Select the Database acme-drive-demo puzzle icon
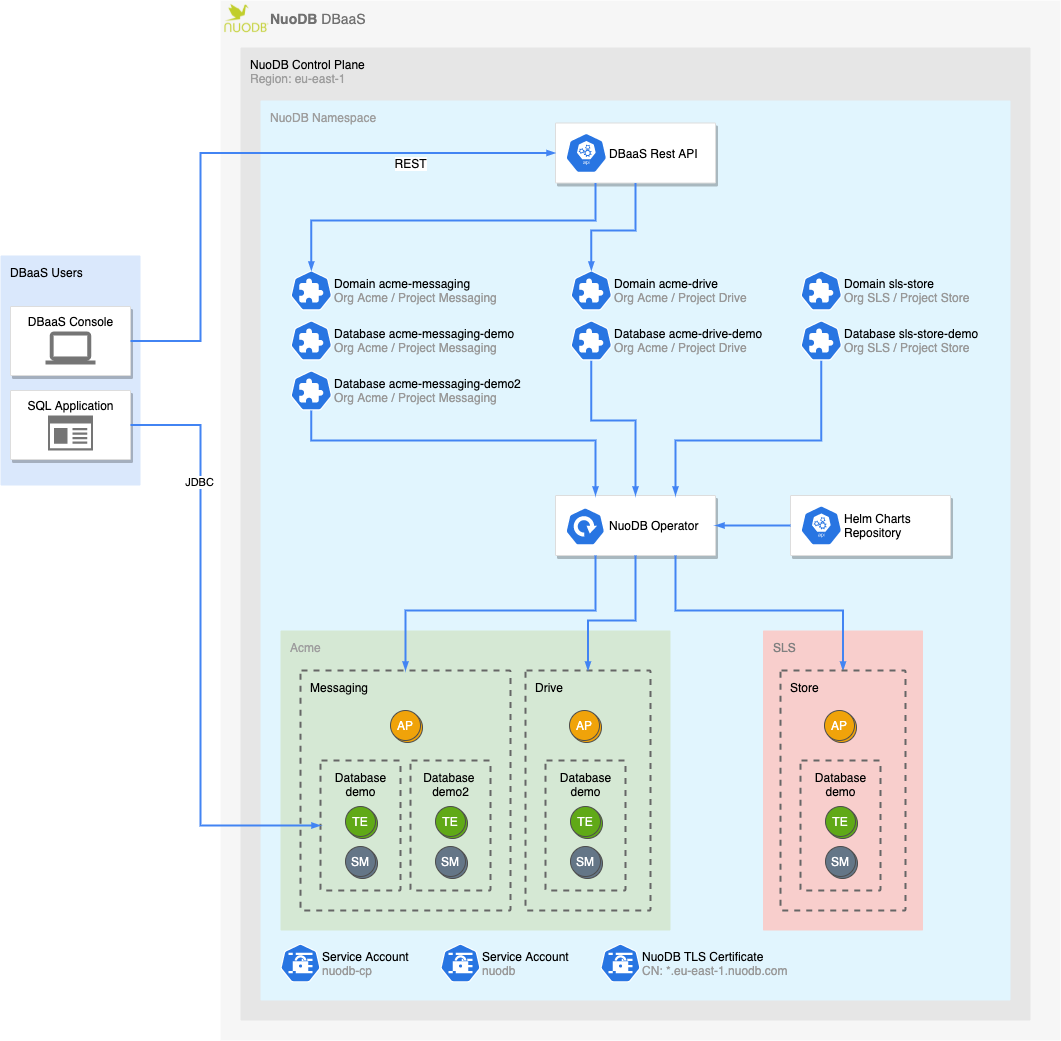The image size is (1061, 1041). coord(591,340)
